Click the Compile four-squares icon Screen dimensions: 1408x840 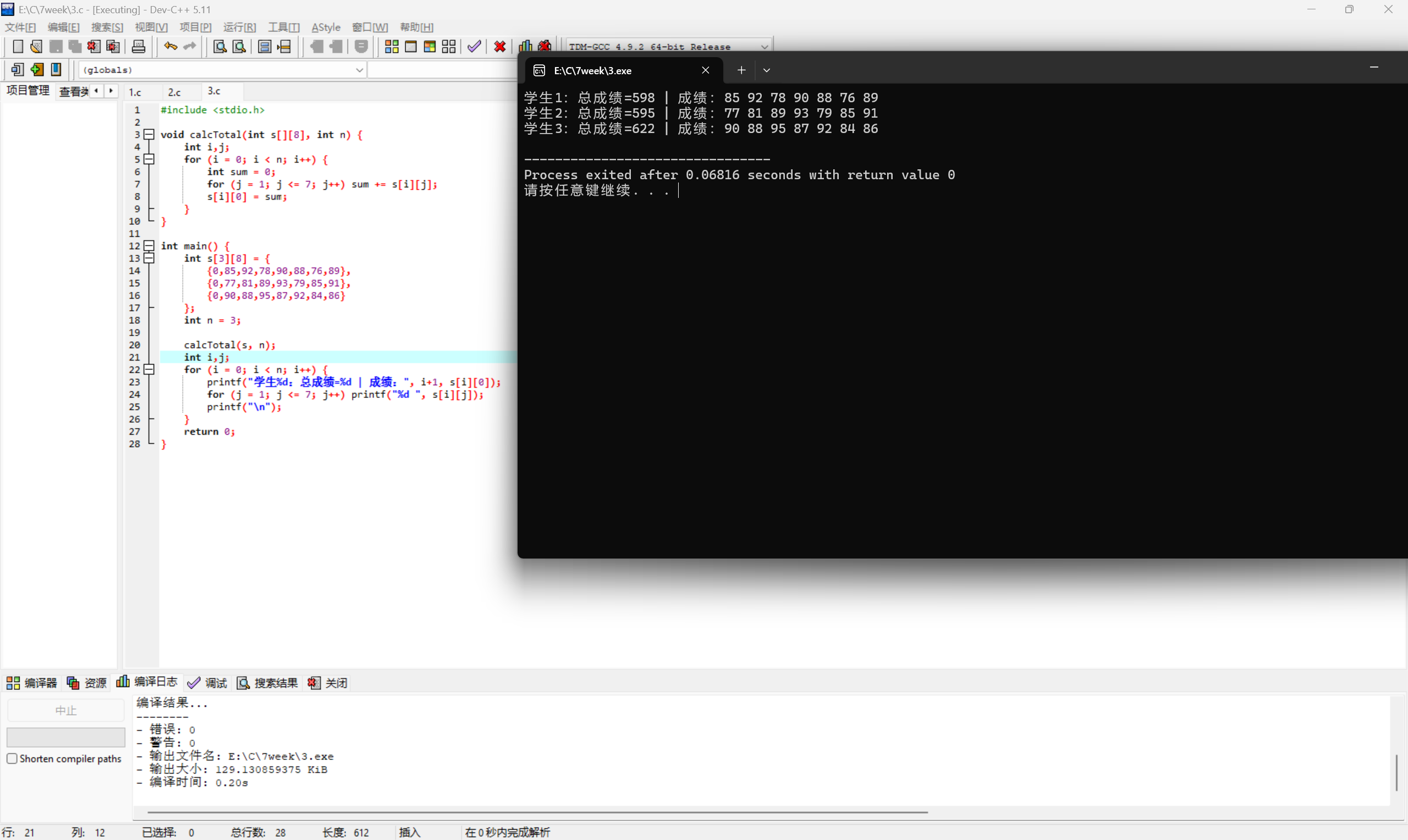click(x=391, y=46)
